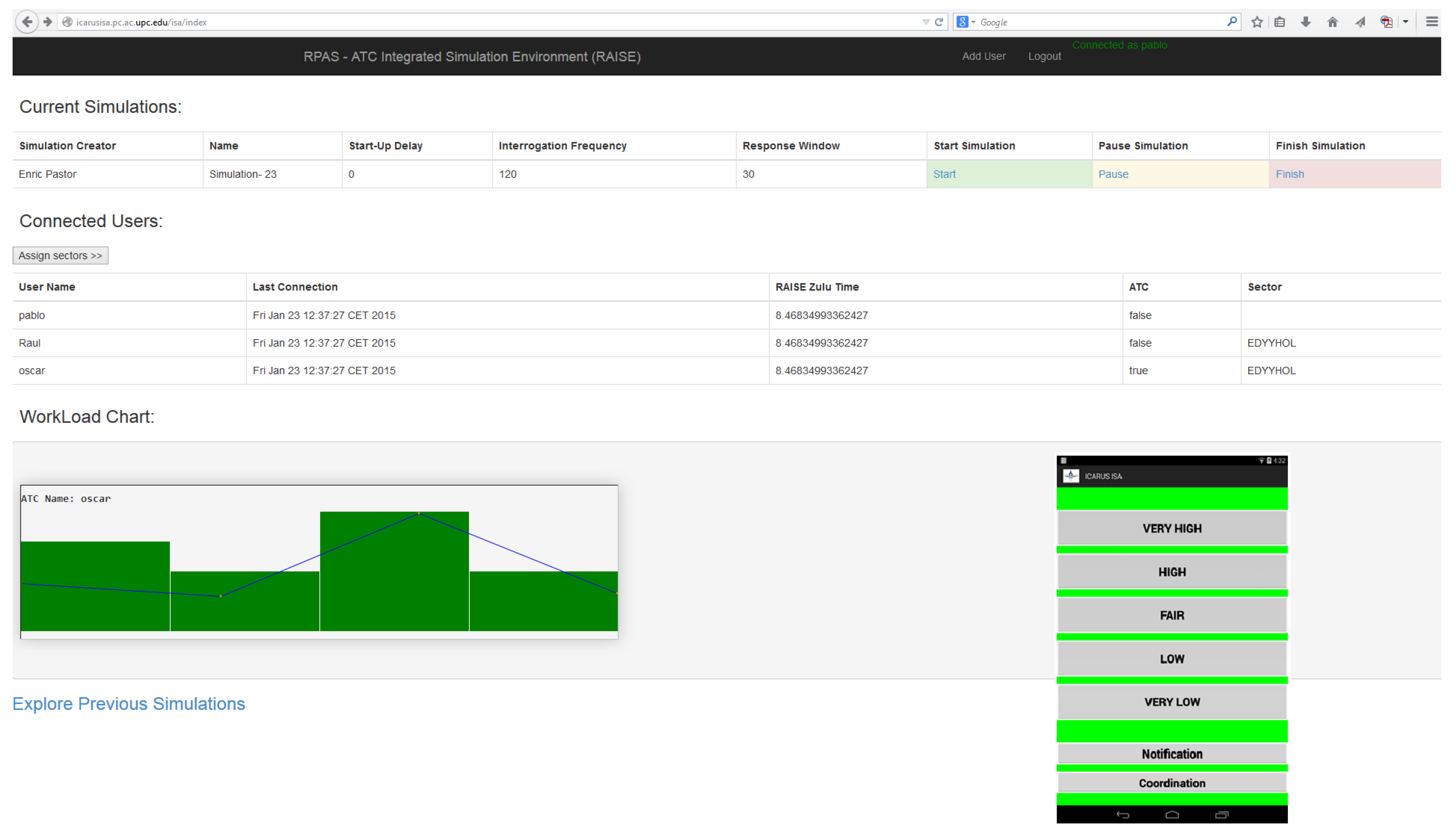Start Simulation-23 via Start link
The image size is (1456, 833).
[x=944, y=174]
